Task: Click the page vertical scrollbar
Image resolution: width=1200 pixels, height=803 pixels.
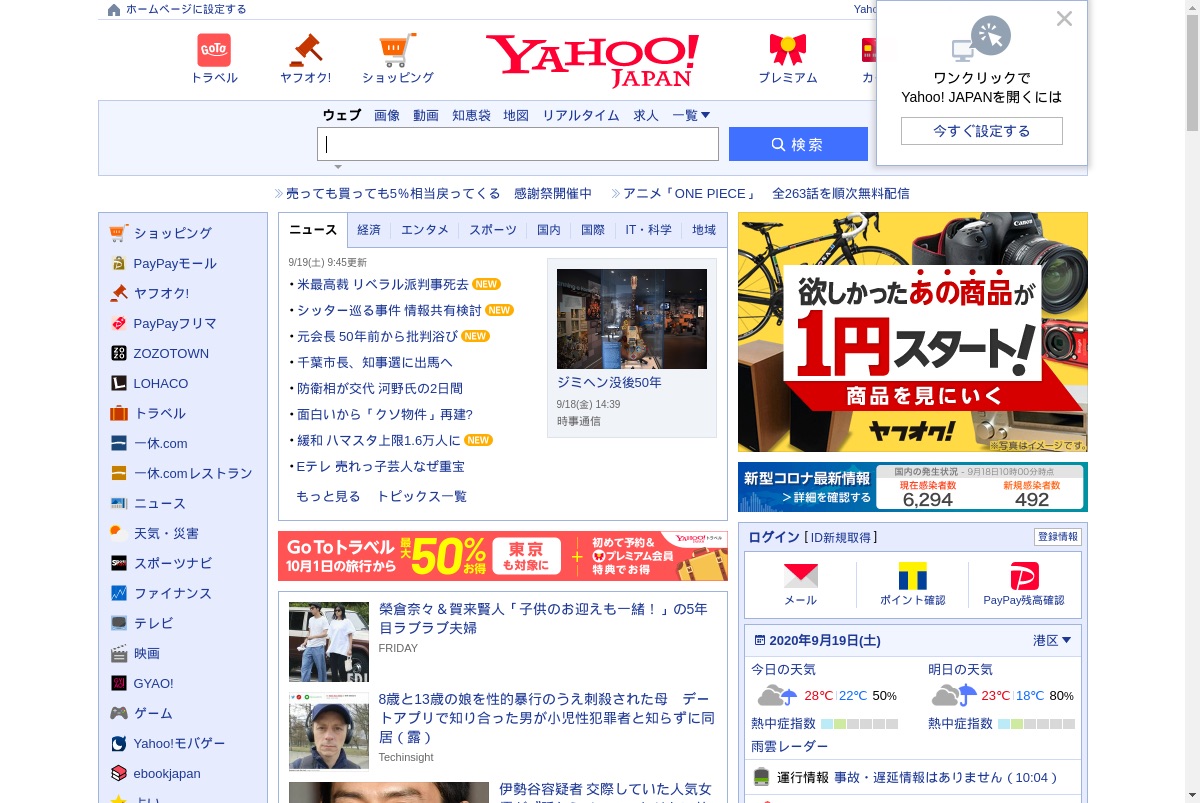Action: pyautogui.click(x=1192, y=401)
